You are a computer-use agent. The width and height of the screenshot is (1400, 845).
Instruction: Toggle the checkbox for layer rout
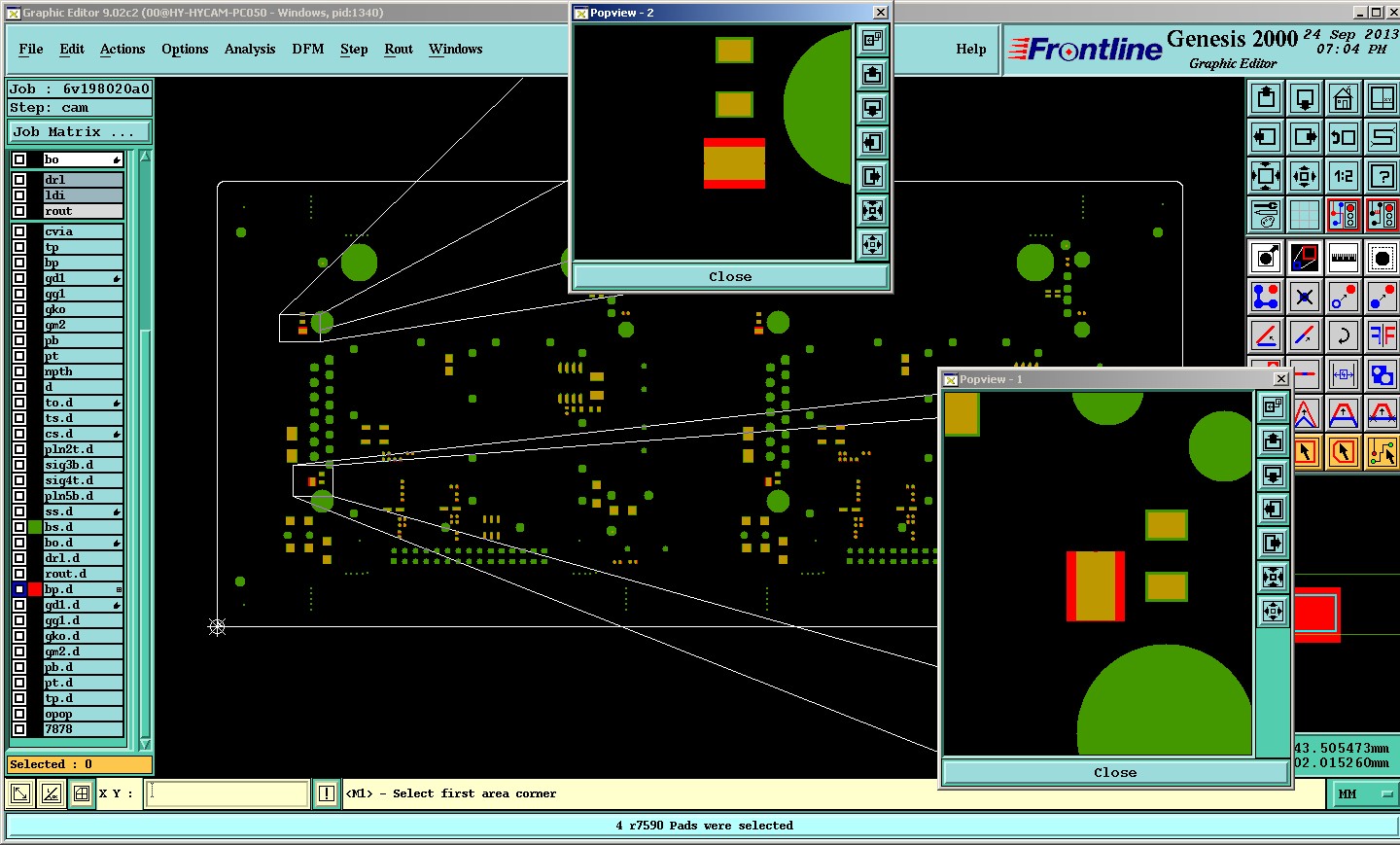pos(19,211)
